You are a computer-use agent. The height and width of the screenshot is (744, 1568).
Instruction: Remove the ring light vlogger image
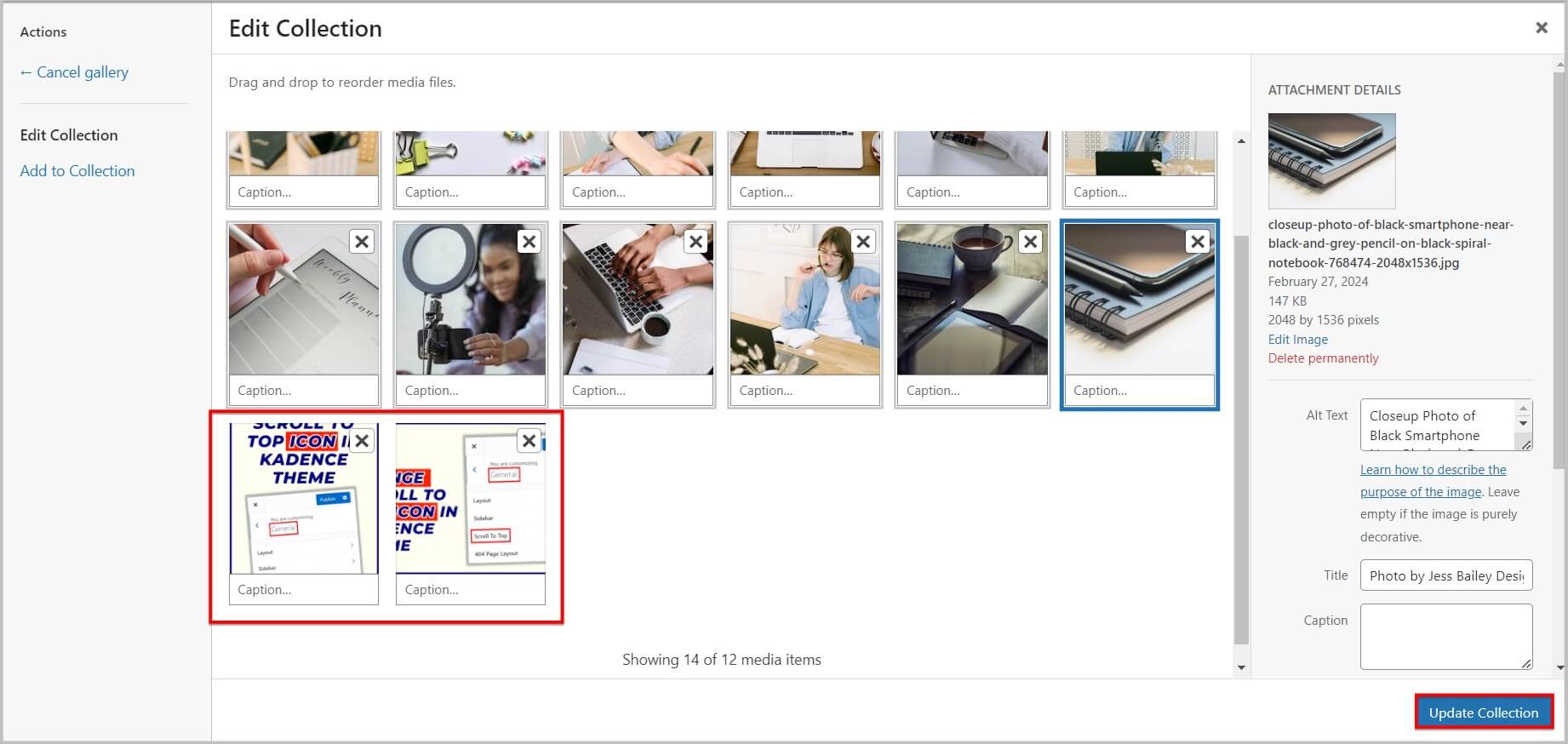click(x=529, y=242)
